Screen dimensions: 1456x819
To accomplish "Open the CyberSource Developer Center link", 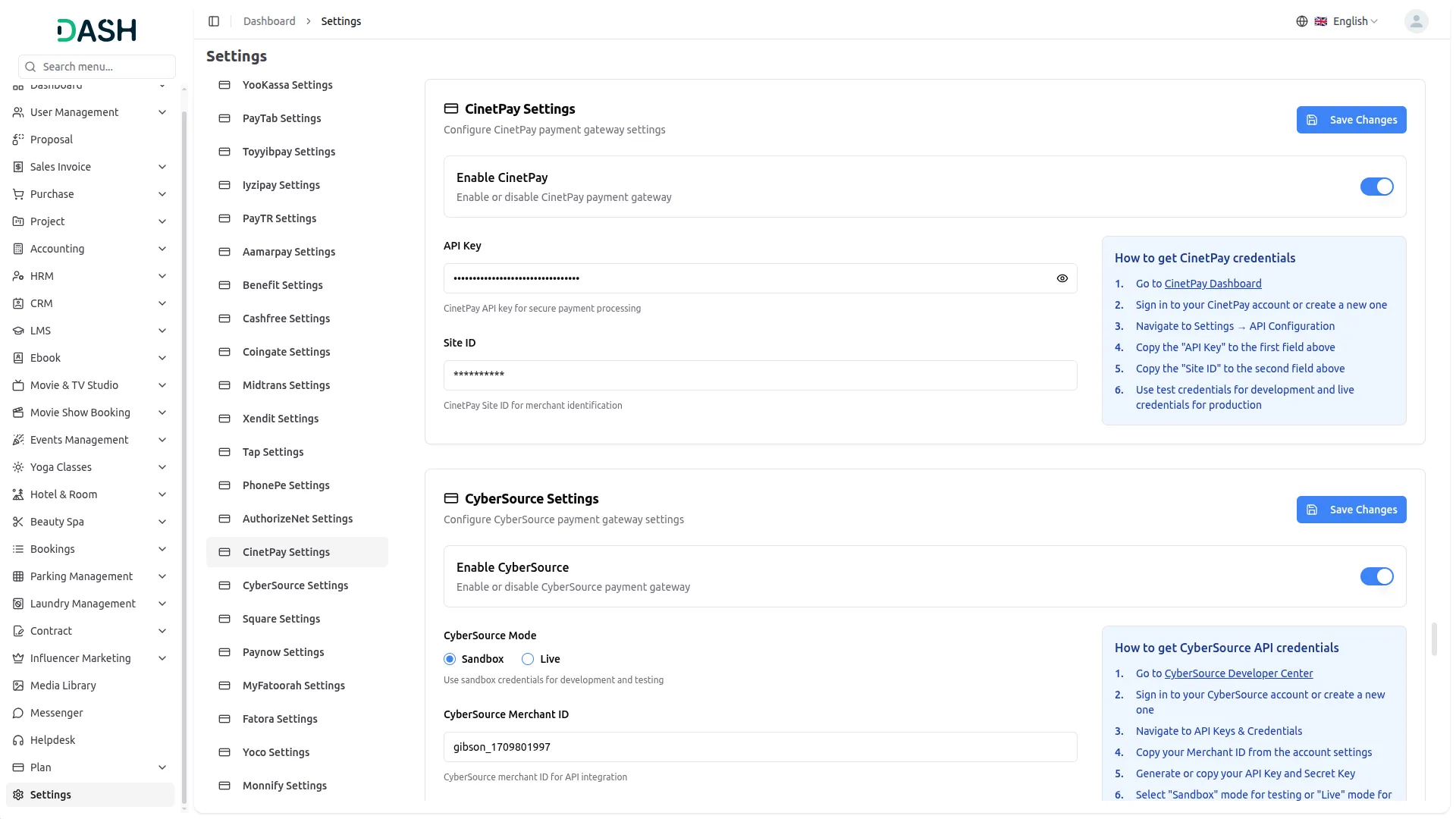I will pos(1238,673).
